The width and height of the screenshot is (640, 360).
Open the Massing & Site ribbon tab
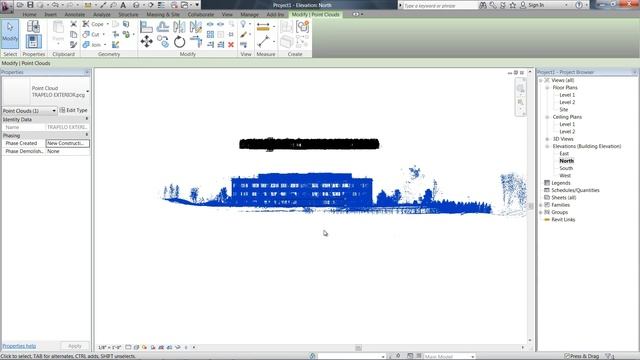tap(163, 14)
